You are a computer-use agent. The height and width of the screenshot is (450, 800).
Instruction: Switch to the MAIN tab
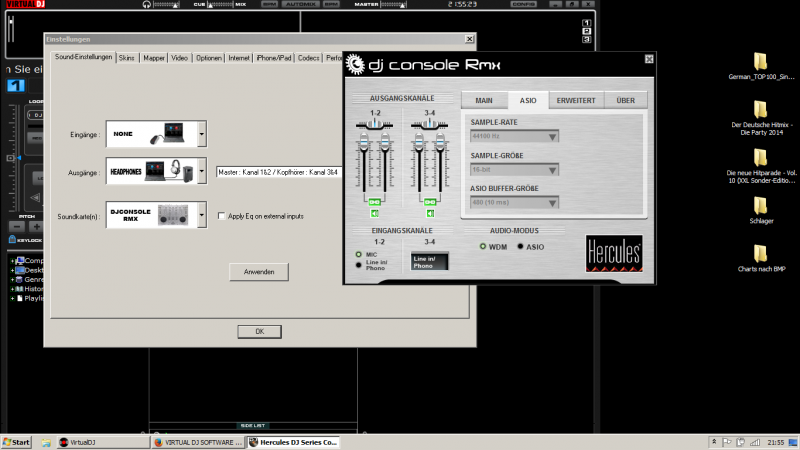point(484,101)
